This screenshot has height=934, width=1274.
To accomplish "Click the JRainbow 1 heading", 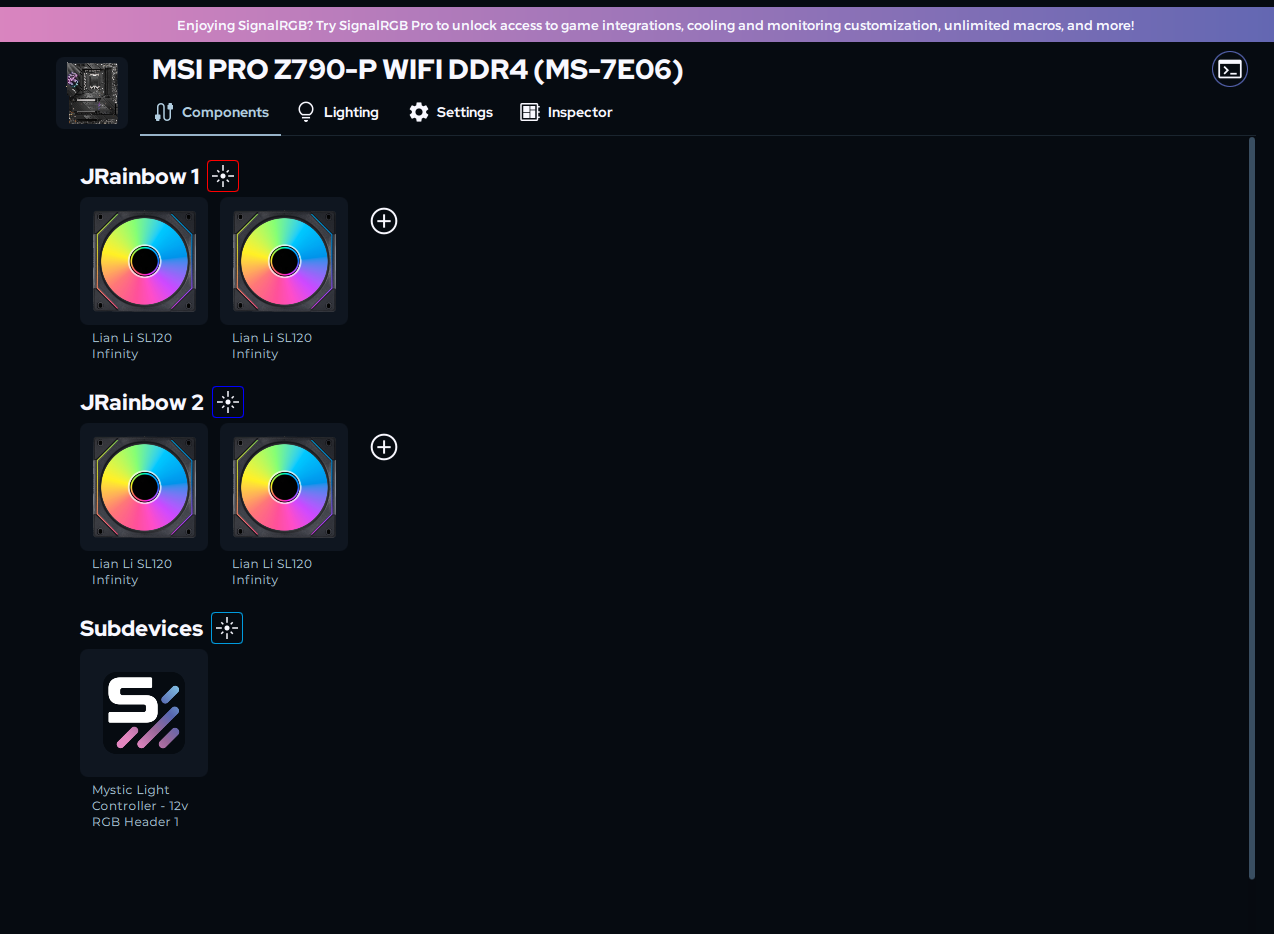I will coord(140,177).
